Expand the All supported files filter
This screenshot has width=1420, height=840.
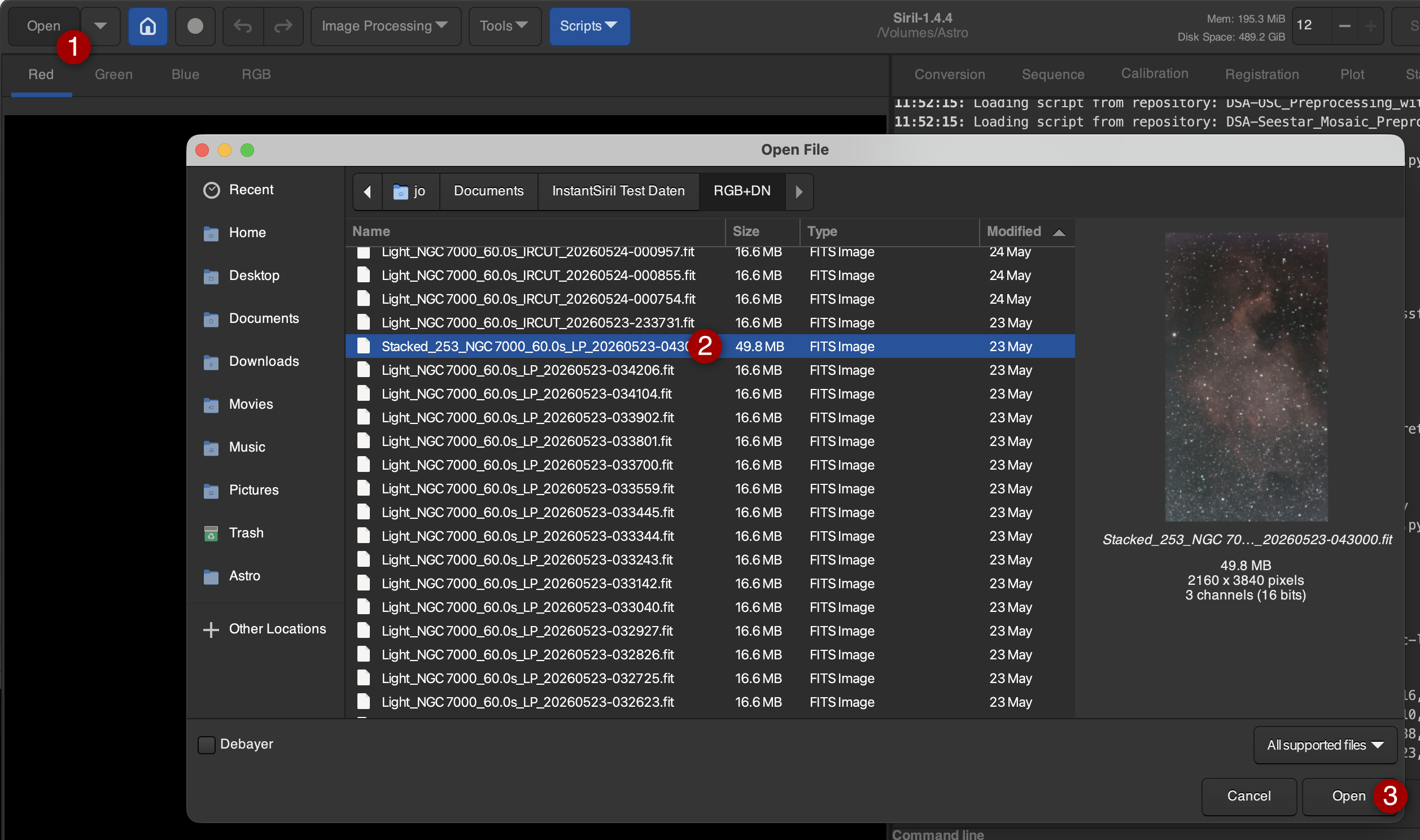click(x=1325, y=745)
